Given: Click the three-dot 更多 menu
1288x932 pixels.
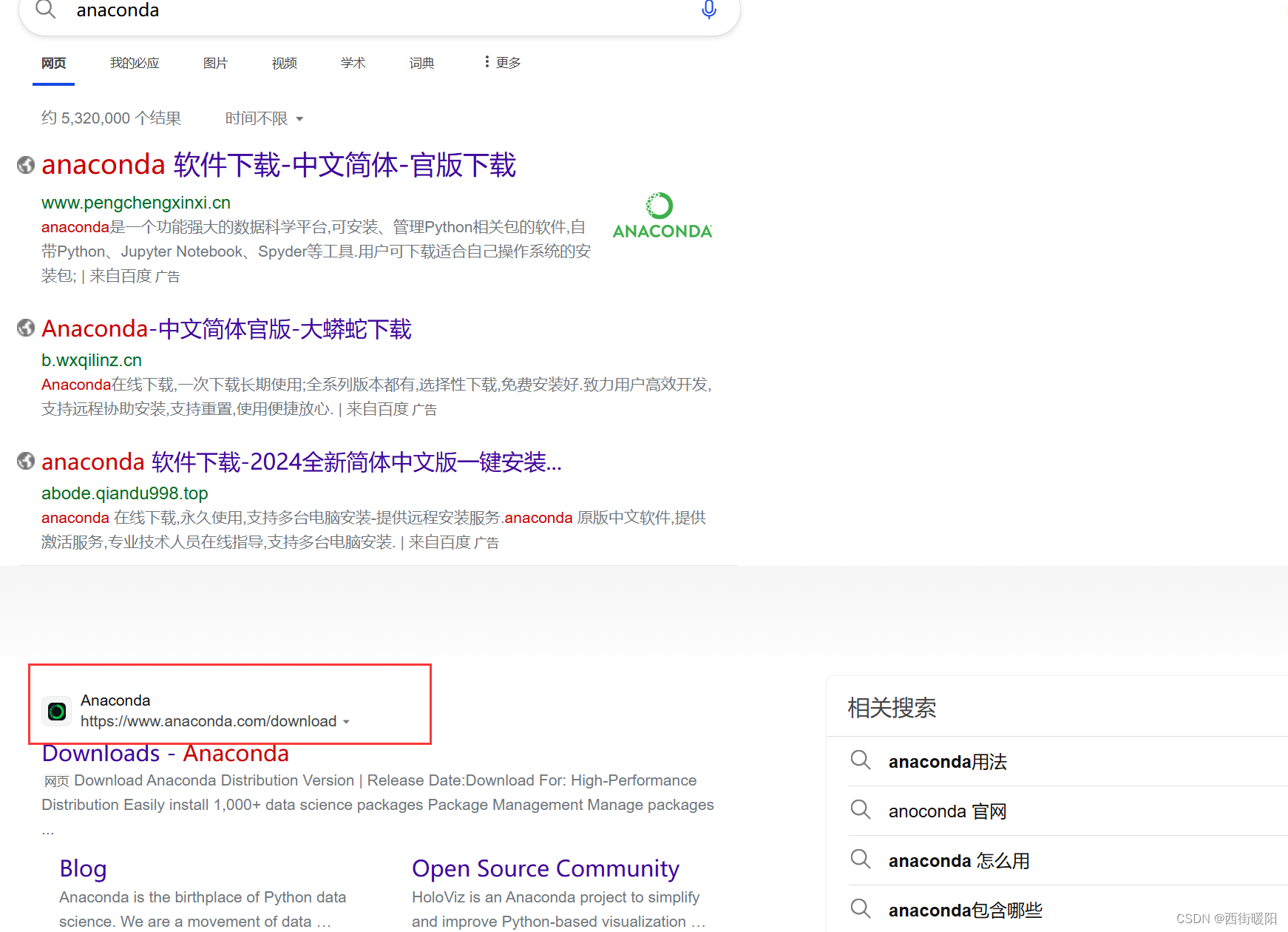Looking at the screenshot, I should pyautogui.click(x=502, y=63).
